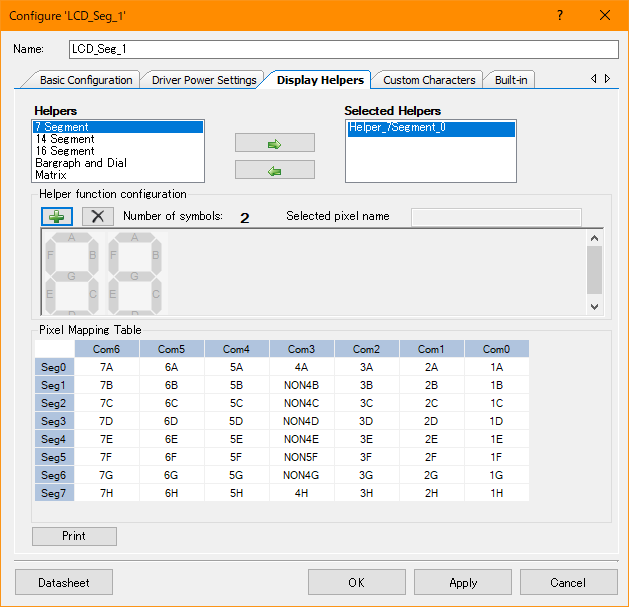Screen dimensions: 629x607
Task: Click the green plus add-symbol button
Action: click(x=57, y=217)
